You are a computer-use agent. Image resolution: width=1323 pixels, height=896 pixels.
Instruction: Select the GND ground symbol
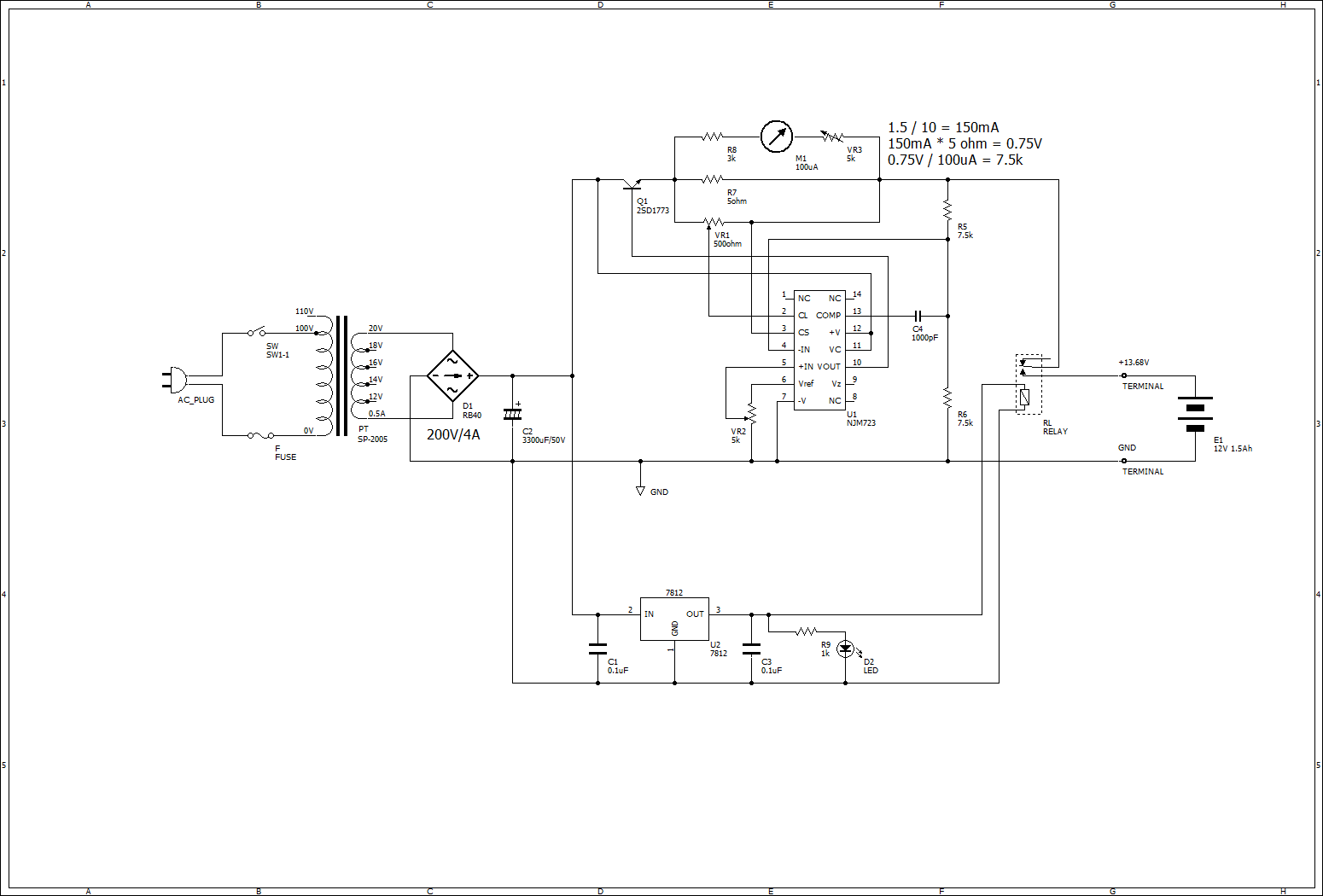coord(640,491)
